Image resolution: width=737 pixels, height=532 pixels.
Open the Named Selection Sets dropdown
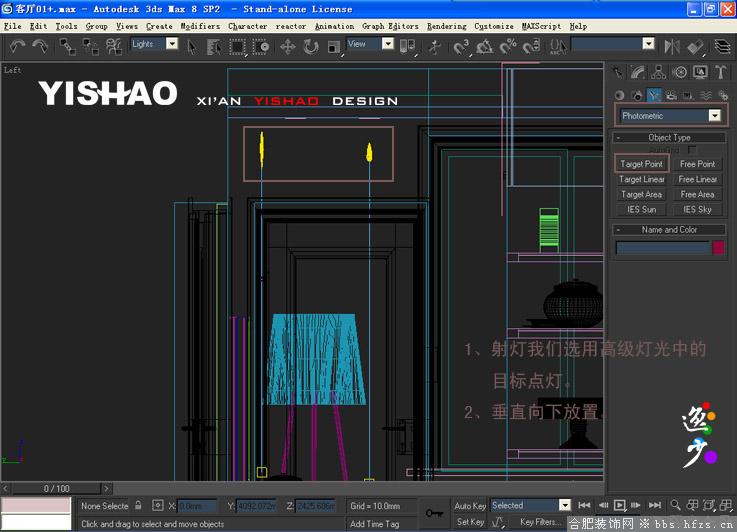(649, 44)
